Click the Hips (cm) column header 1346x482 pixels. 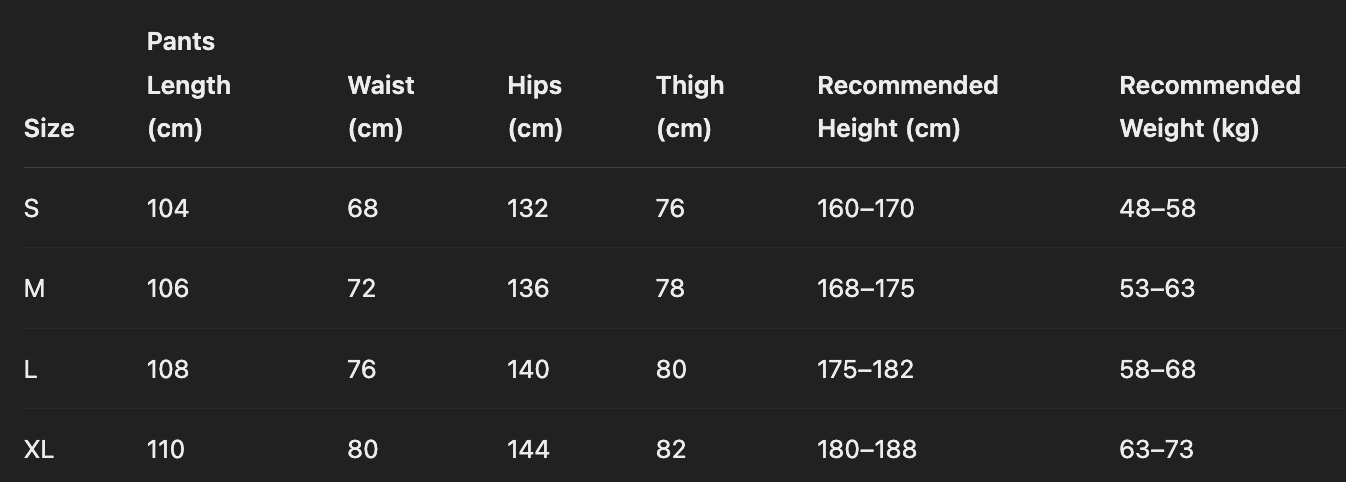pyautogui.click(x=535, y=107)
